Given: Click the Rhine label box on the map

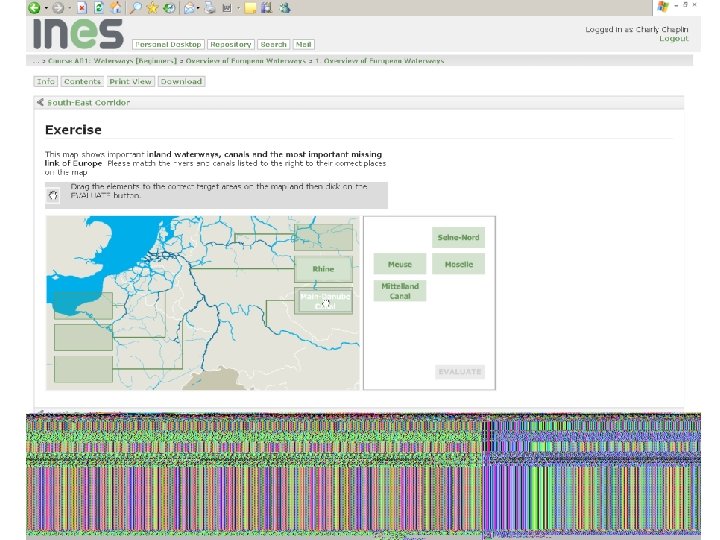Looking at the screenshot, I should coord(323,269).
